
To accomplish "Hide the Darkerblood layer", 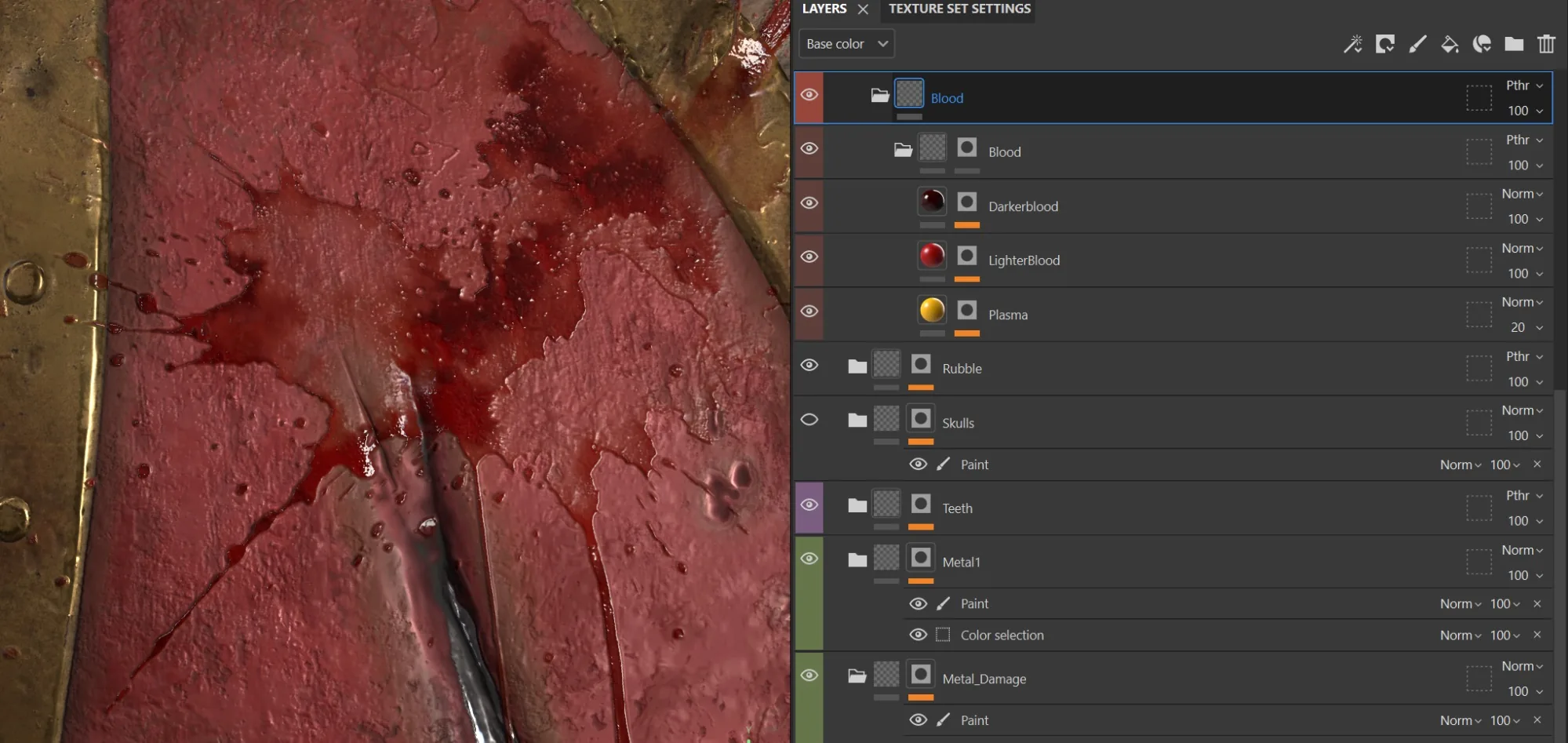I will tap(809, 202).
